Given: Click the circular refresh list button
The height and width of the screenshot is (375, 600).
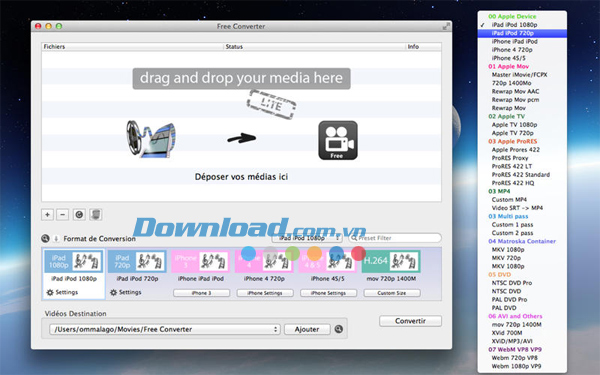Looking at the screenshot, I should point(79,215).
